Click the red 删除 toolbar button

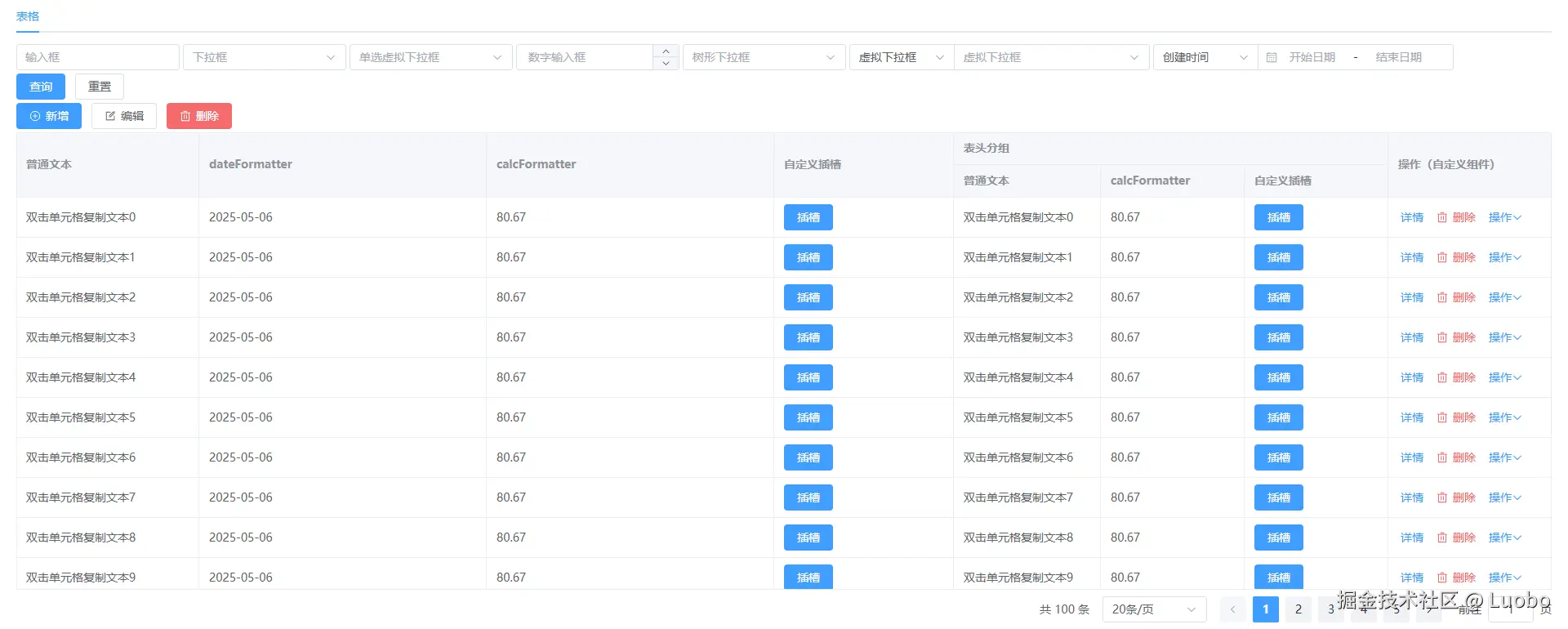[199, 116]
